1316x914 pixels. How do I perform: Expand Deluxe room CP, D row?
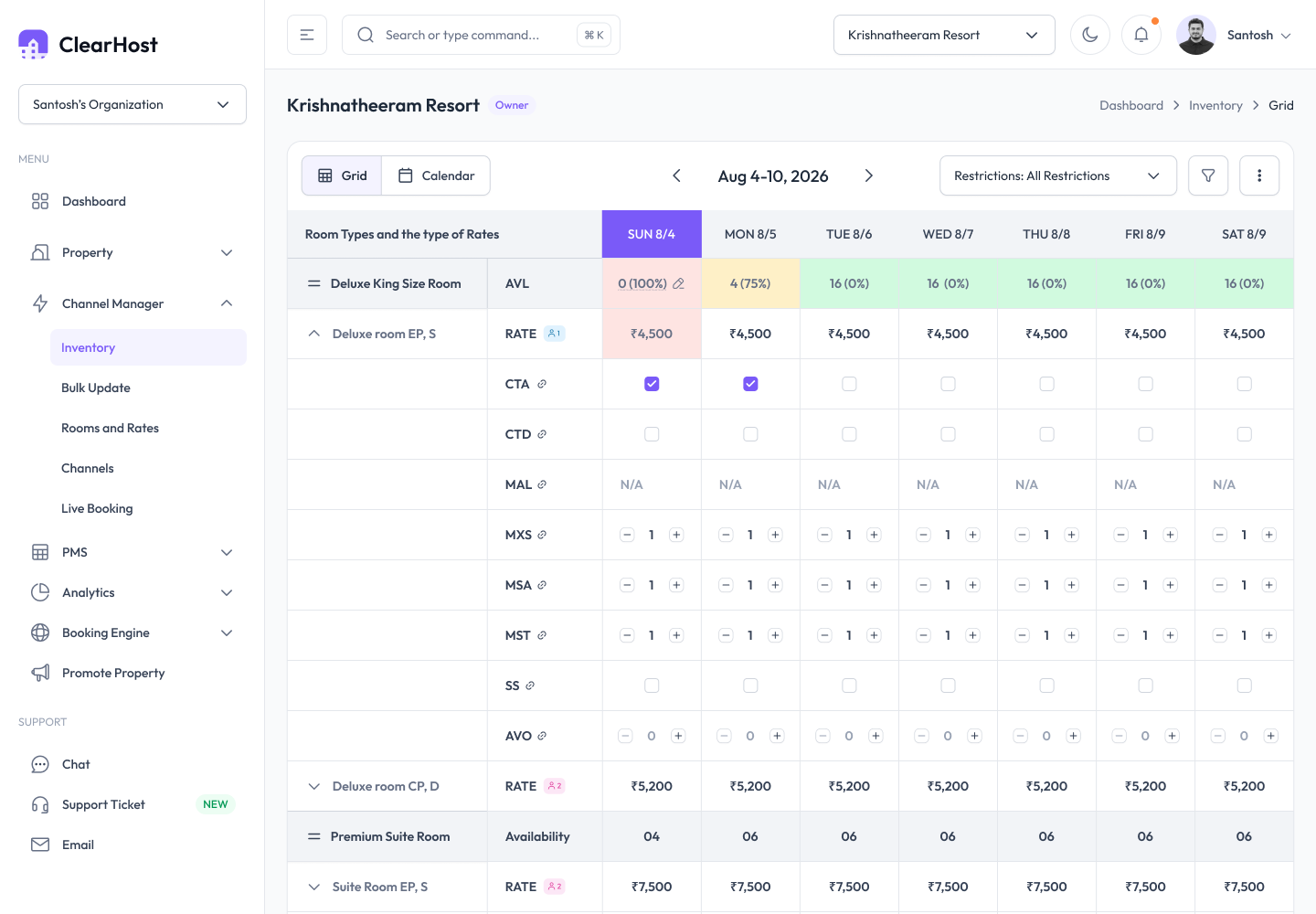(x=313, y=786)
